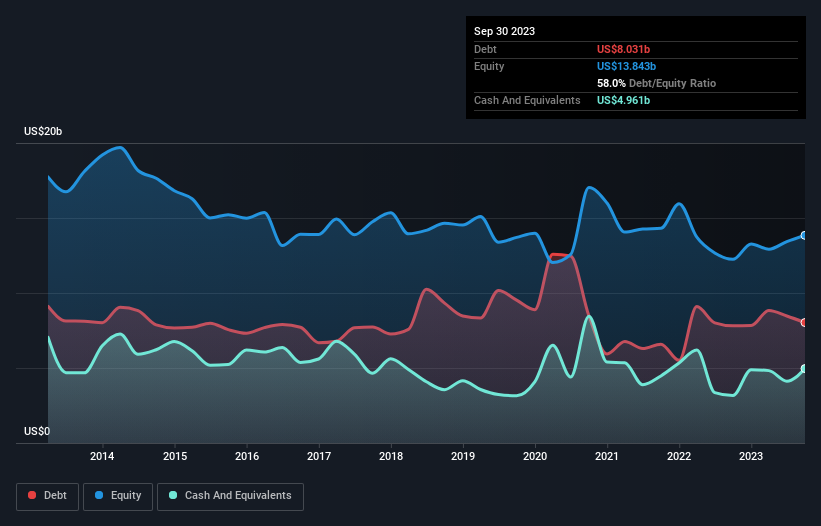Click the Debt row label in tooltip

[x=485, y=49]
